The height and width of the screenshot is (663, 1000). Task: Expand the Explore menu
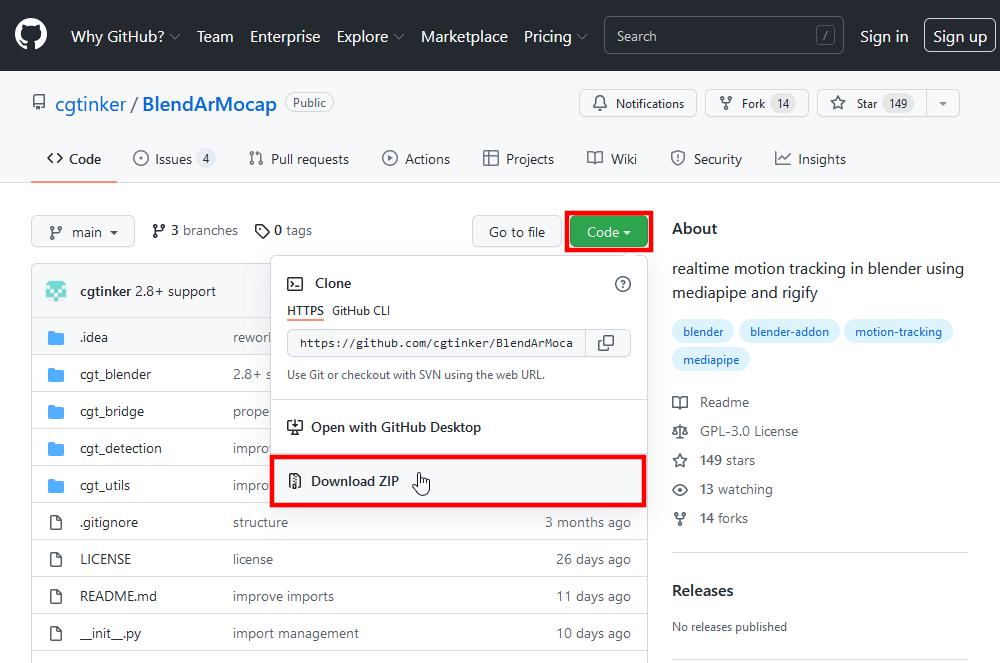(371, 36)
